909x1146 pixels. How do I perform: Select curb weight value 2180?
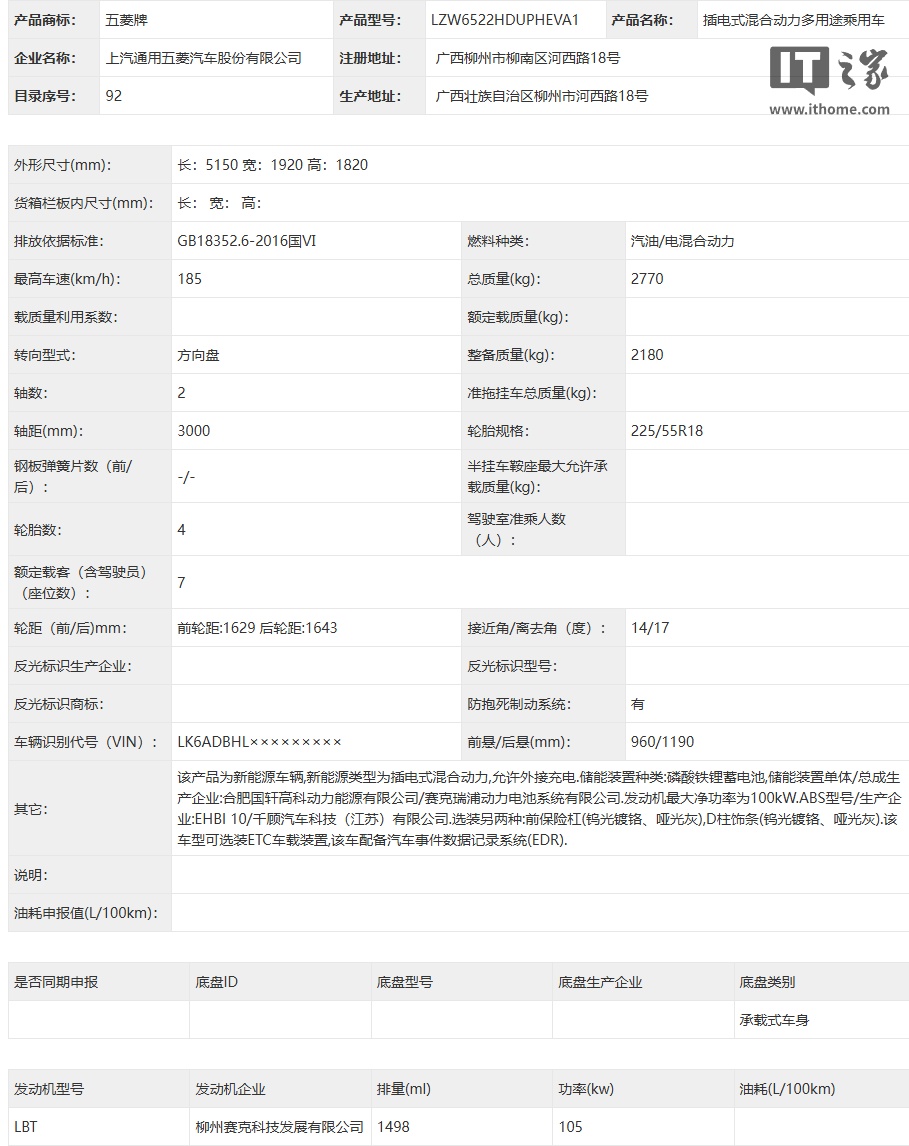(x=647, y=354)
